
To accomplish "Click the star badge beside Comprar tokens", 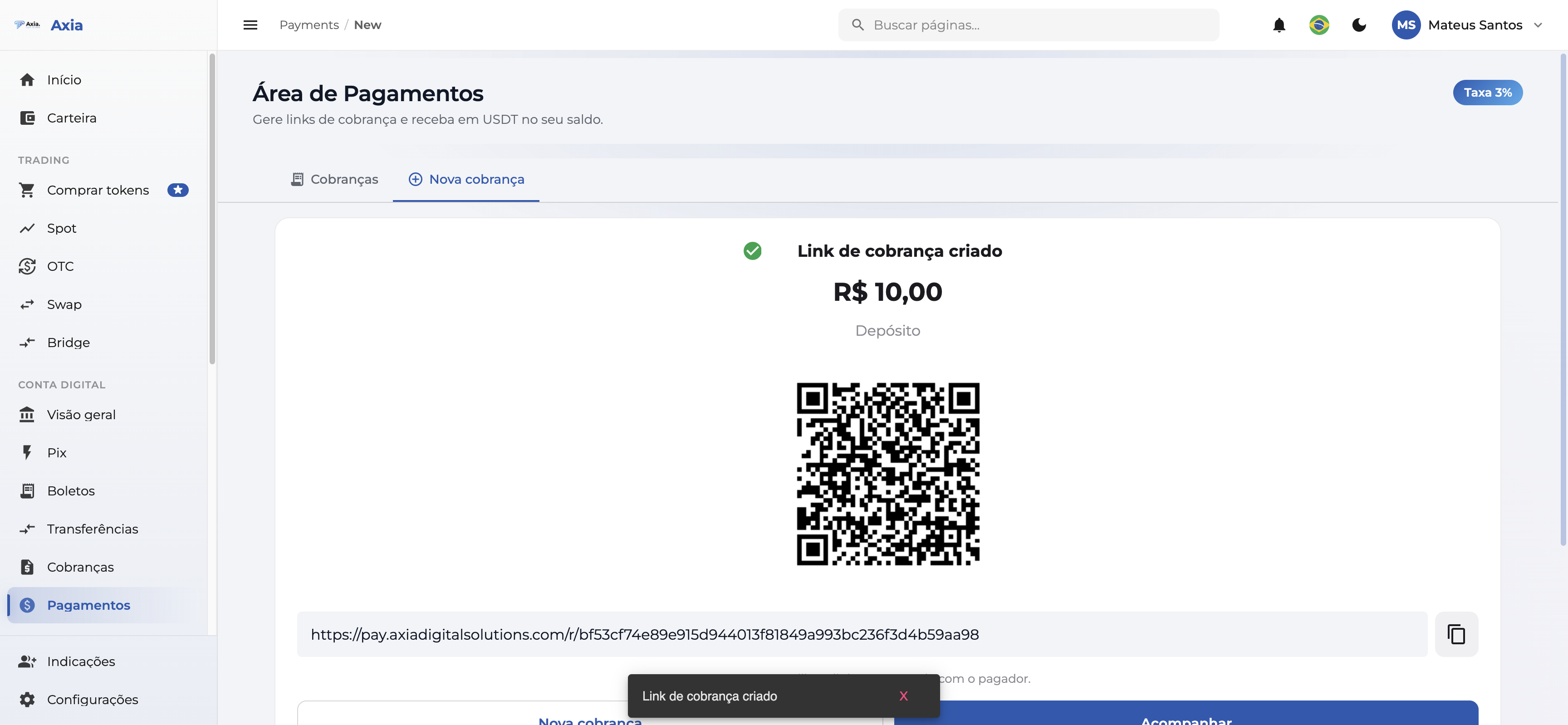I will point(178,190).
